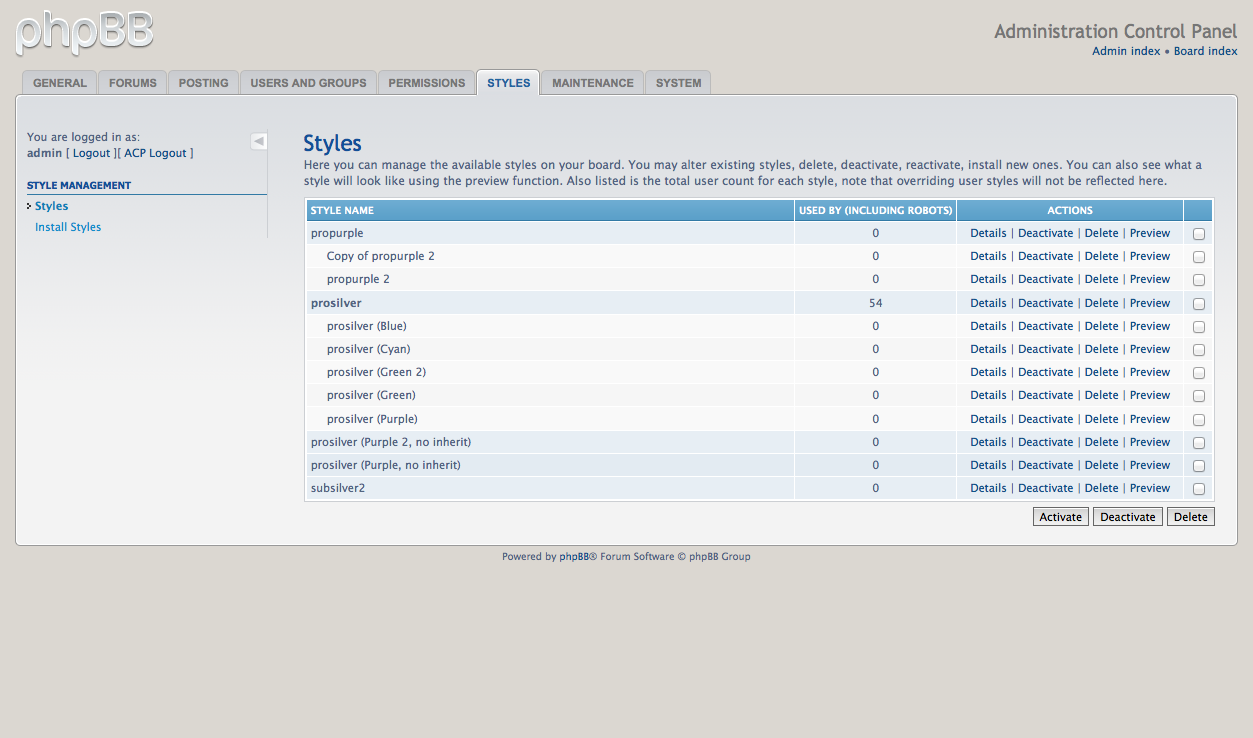Log out via the Logout link
This screenshot has width=1253, height=738.
tap(92, 153)
